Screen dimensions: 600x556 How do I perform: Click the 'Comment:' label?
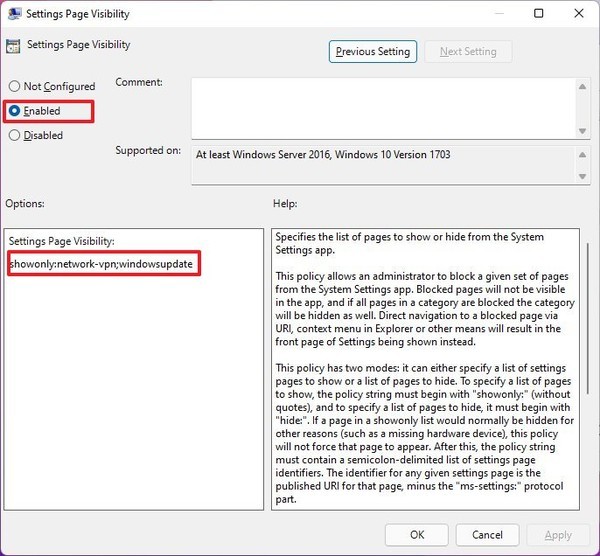[139, 82]
